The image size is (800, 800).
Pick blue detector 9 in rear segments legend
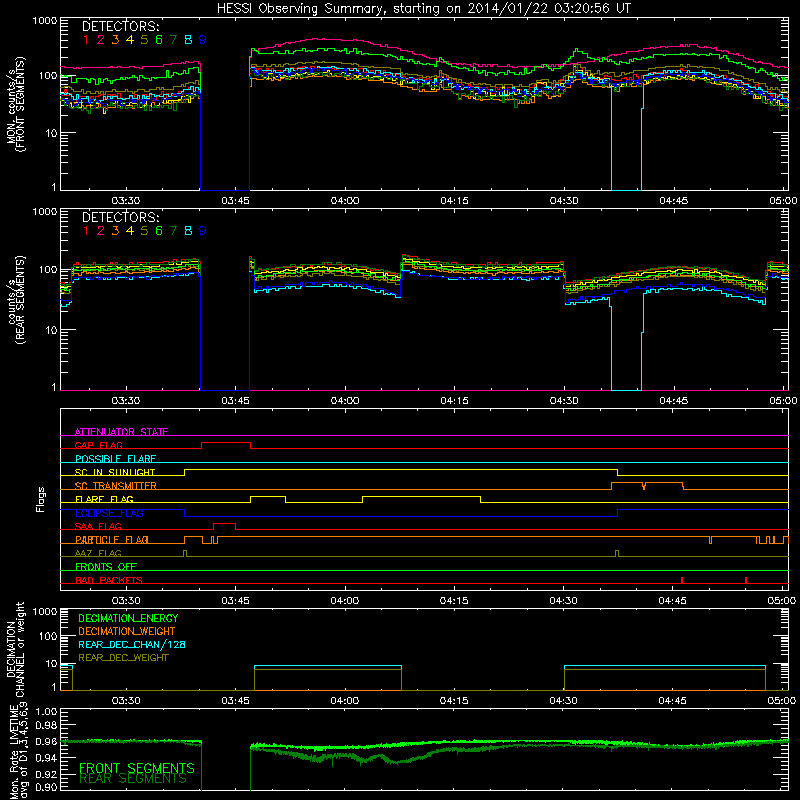(x=203, y=231)
